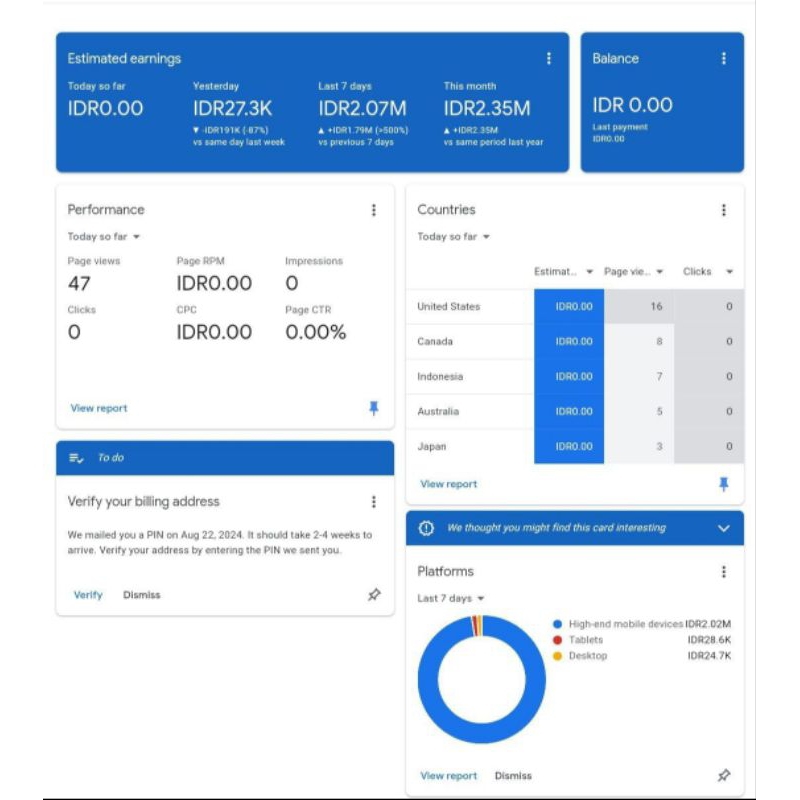Click the To do list icon
The height and width of the screenshot is (800, 800).
pyautogui.click(x=75, y=456)
